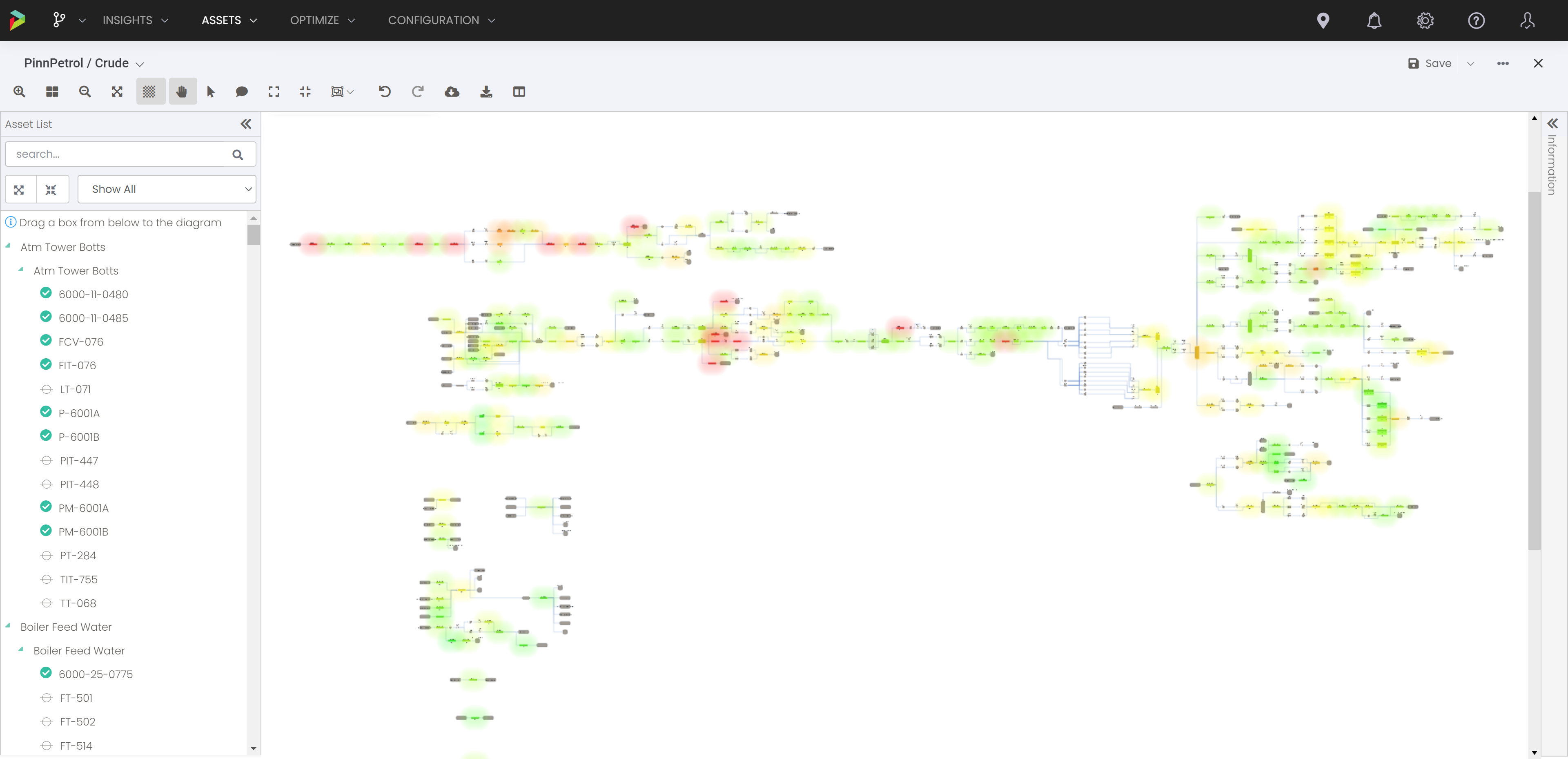
Task: Click the diagram vertical scrollbar down arrow
Action: click(x=1535, y=753)
